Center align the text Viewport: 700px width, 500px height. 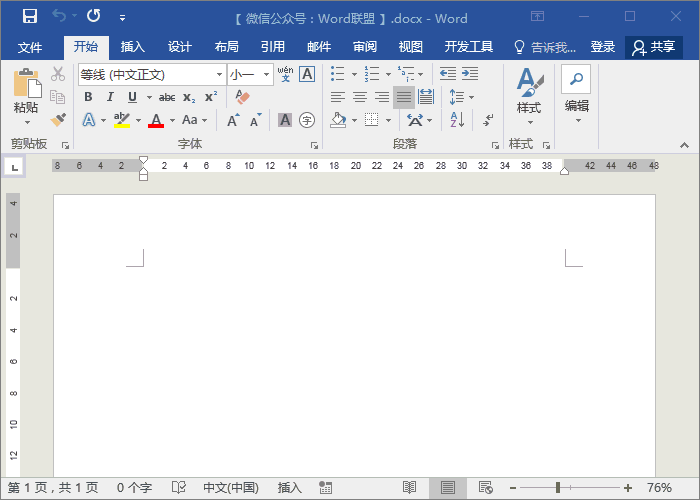click(x=360, y=97)
